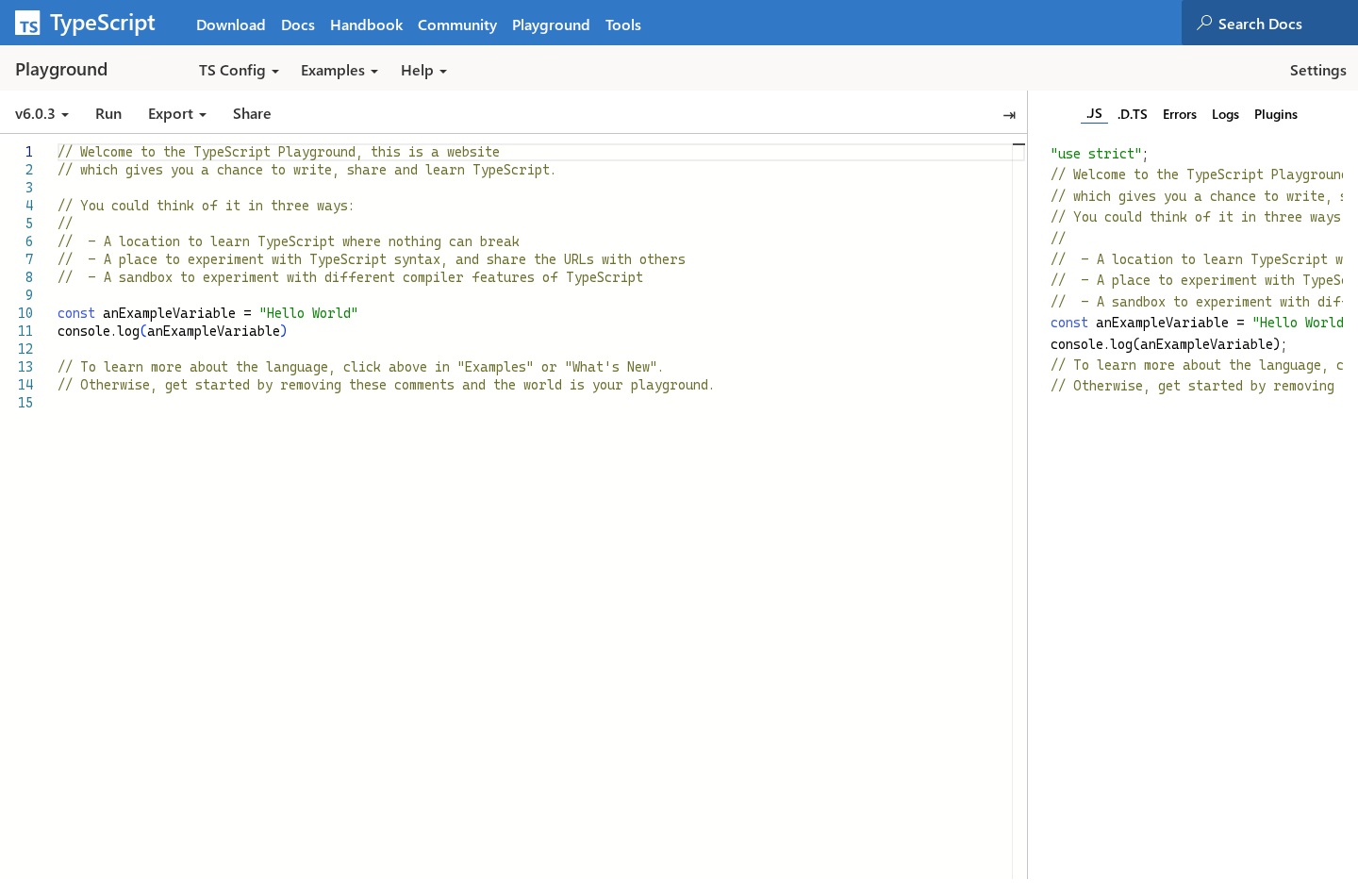Switch to the JS output tab

[1094, 114]
